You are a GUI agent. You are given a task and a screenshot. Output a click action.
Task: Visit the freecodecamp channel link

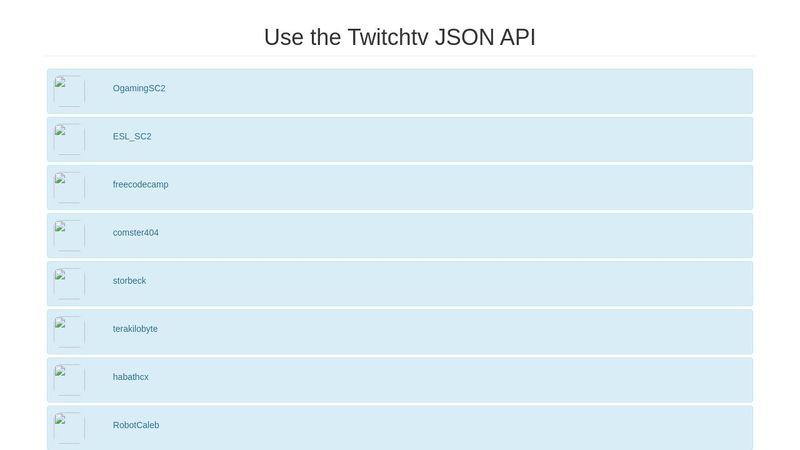[x=140, y=184]
